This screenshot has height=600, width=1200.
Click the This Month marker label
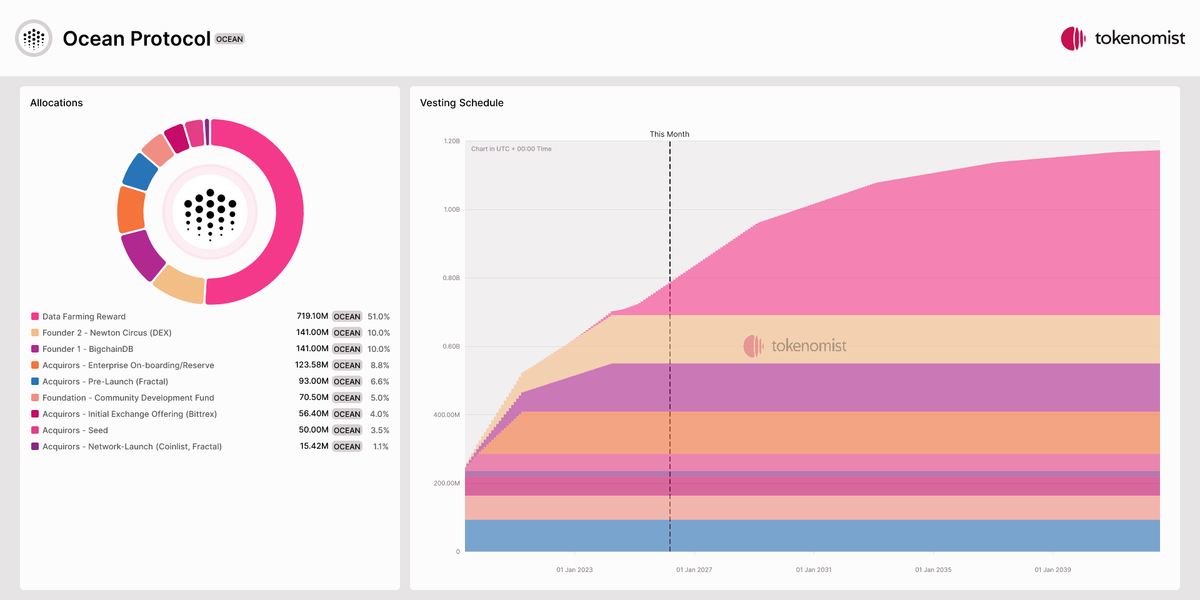669,134
